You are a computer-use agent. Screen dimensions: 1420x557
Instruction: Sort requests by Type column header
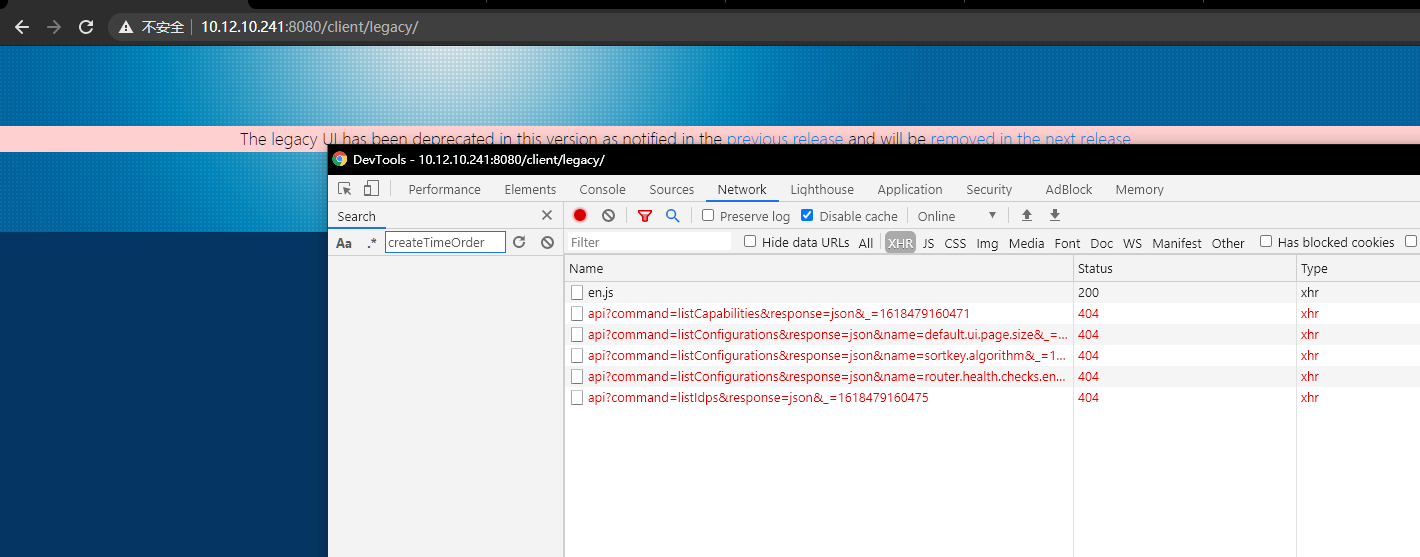(1358, 268)
